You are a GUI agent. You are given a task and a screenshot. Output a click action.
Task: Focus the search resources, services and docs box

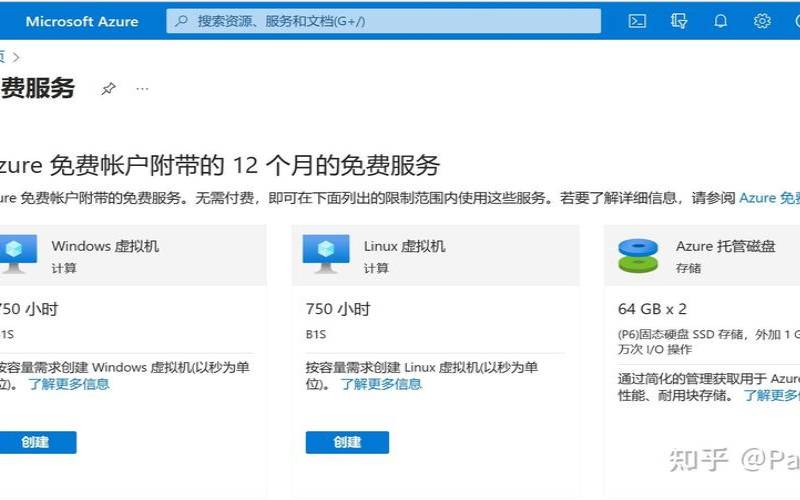383,21
